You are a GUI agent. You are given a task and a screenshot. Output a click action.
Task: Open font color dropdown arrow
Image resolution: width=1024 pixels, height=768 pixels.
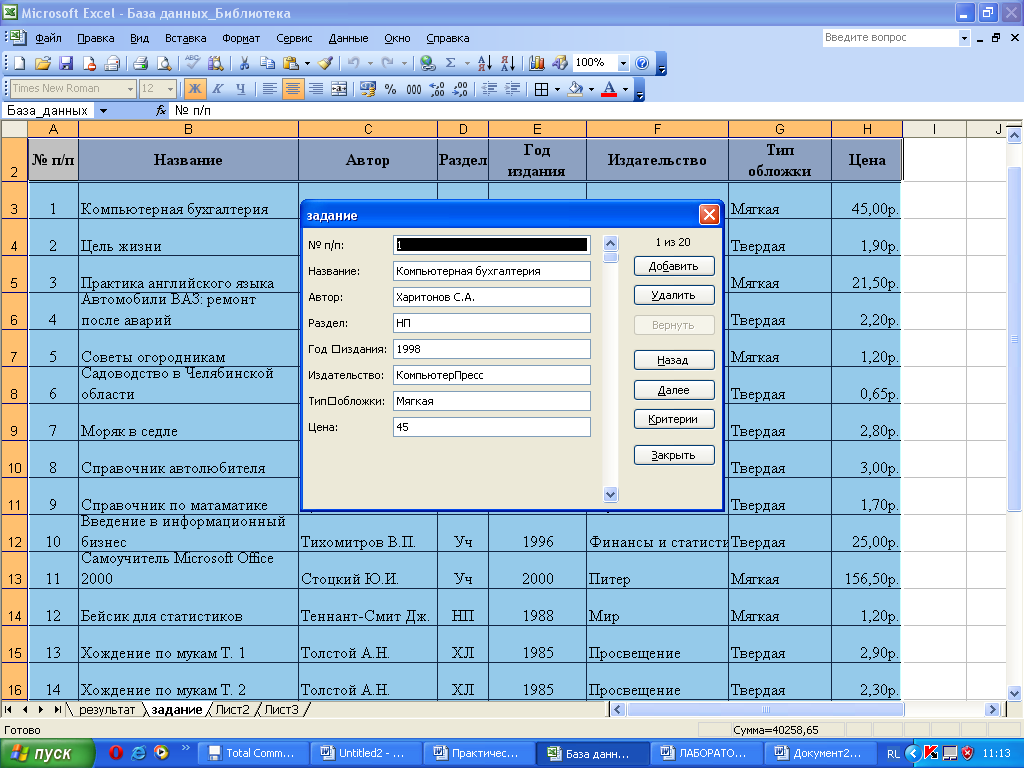coord(625,89)
